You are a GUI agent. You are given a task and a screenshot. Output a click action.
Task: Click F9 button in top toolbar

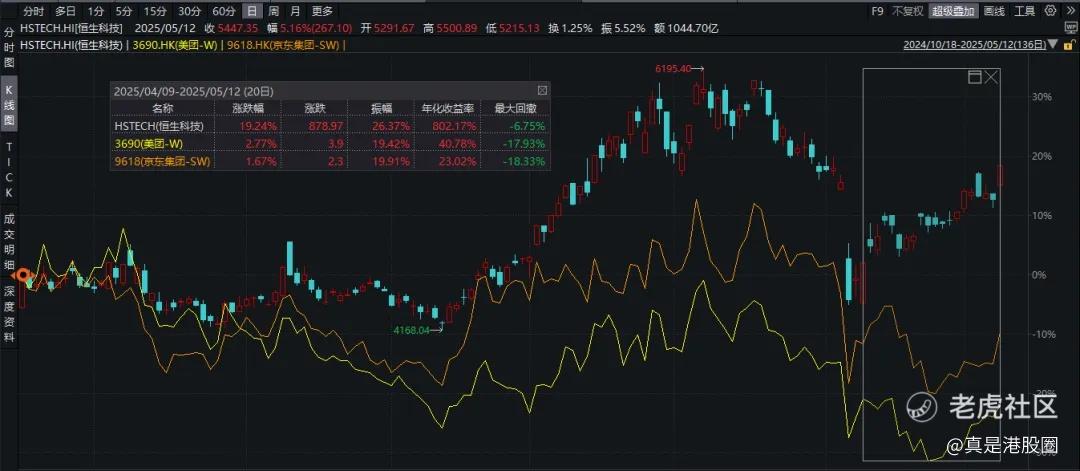pos(877,11)
